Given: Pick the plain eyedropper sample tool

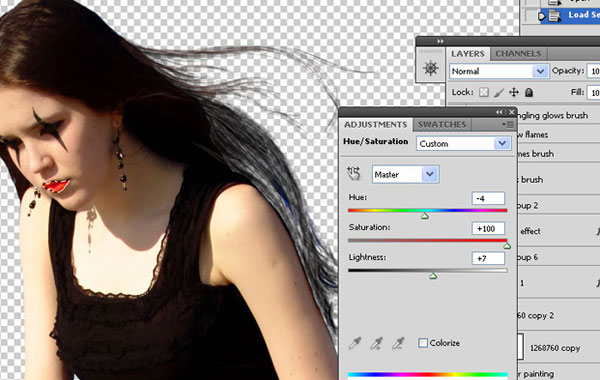Looking at the screenshot, I should tap(355, 343).
